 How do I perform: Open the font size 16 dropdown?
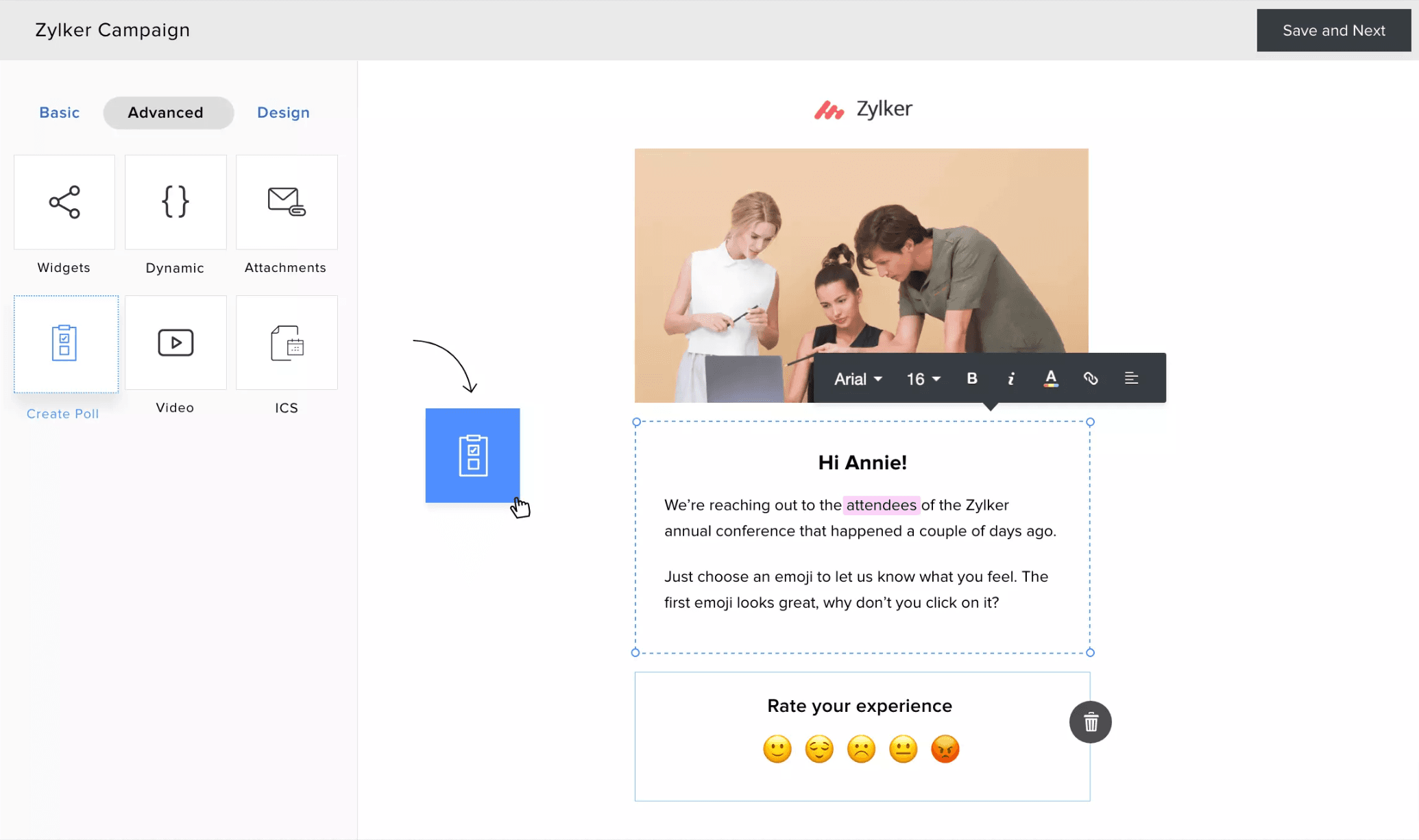922,378
